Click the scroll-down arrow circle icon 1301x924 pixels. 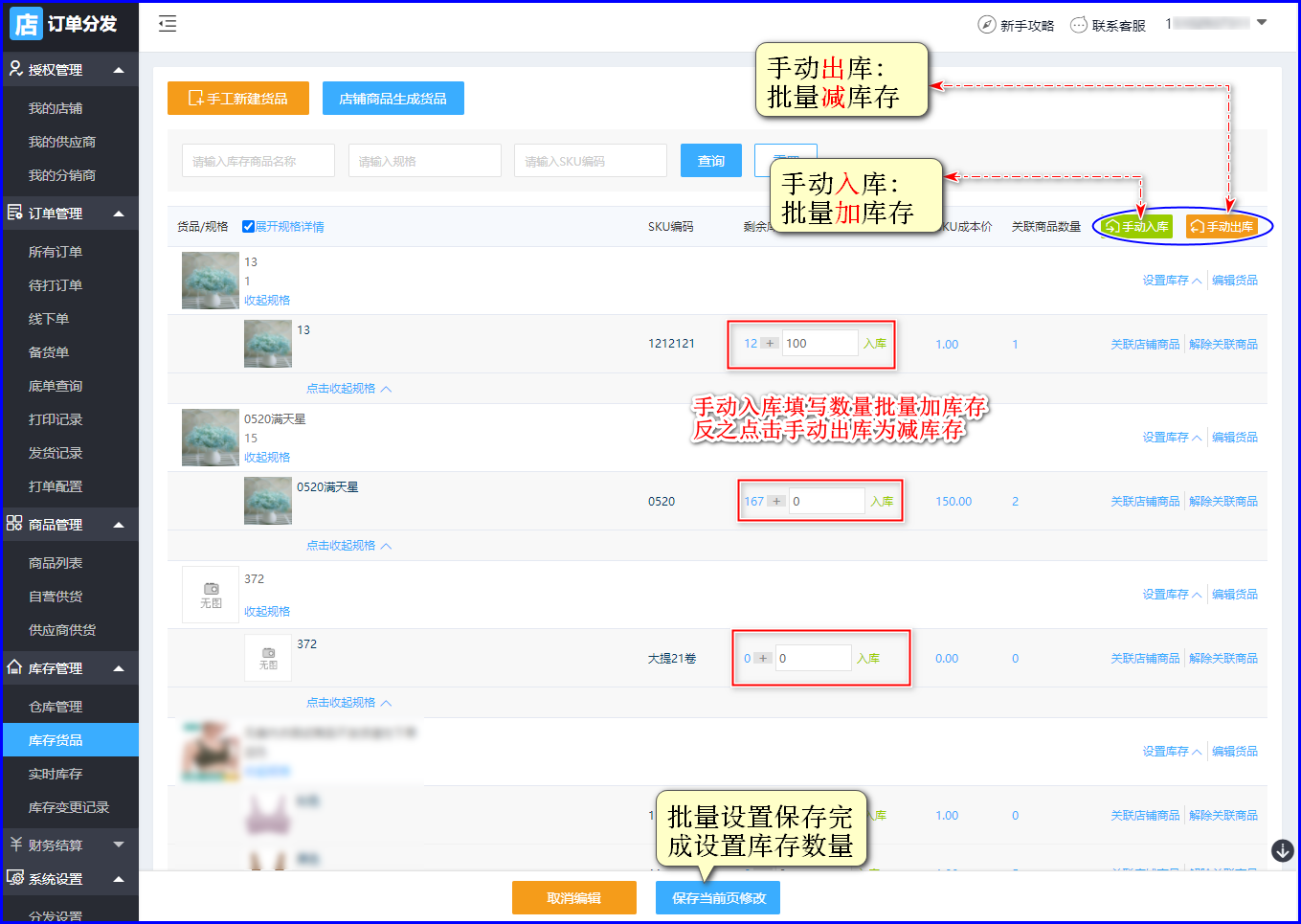(x=1282, y=850)
